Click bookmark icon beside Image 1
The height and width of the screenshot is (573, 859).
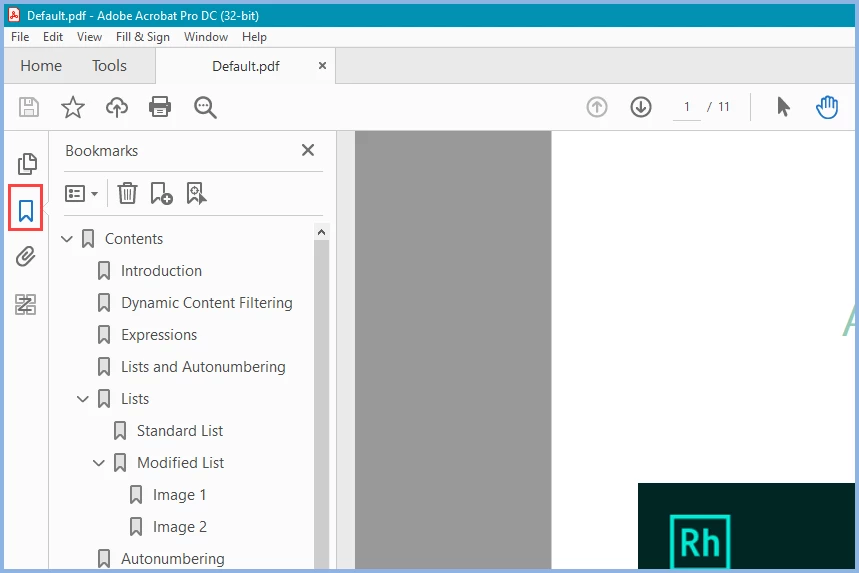[x=136, y=495]
